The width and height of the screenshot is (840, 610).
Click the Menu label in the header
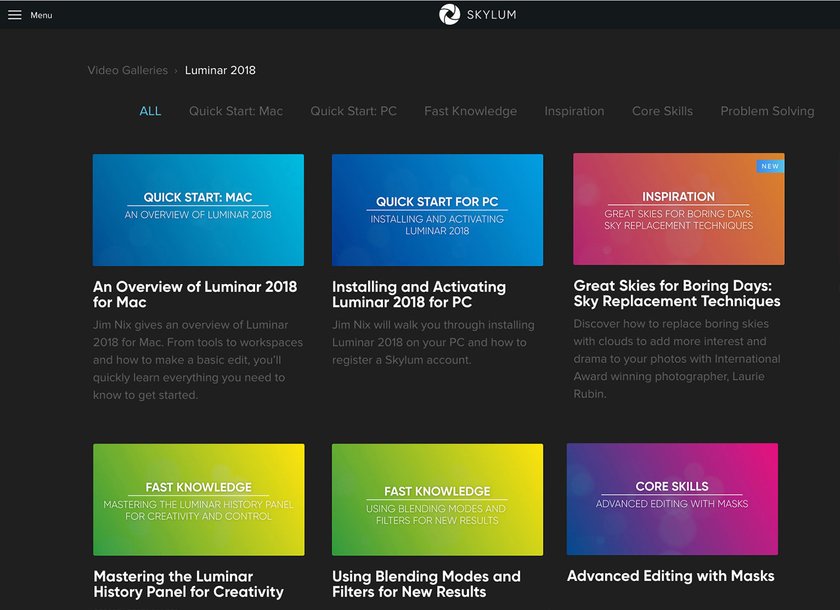point(41,15)
